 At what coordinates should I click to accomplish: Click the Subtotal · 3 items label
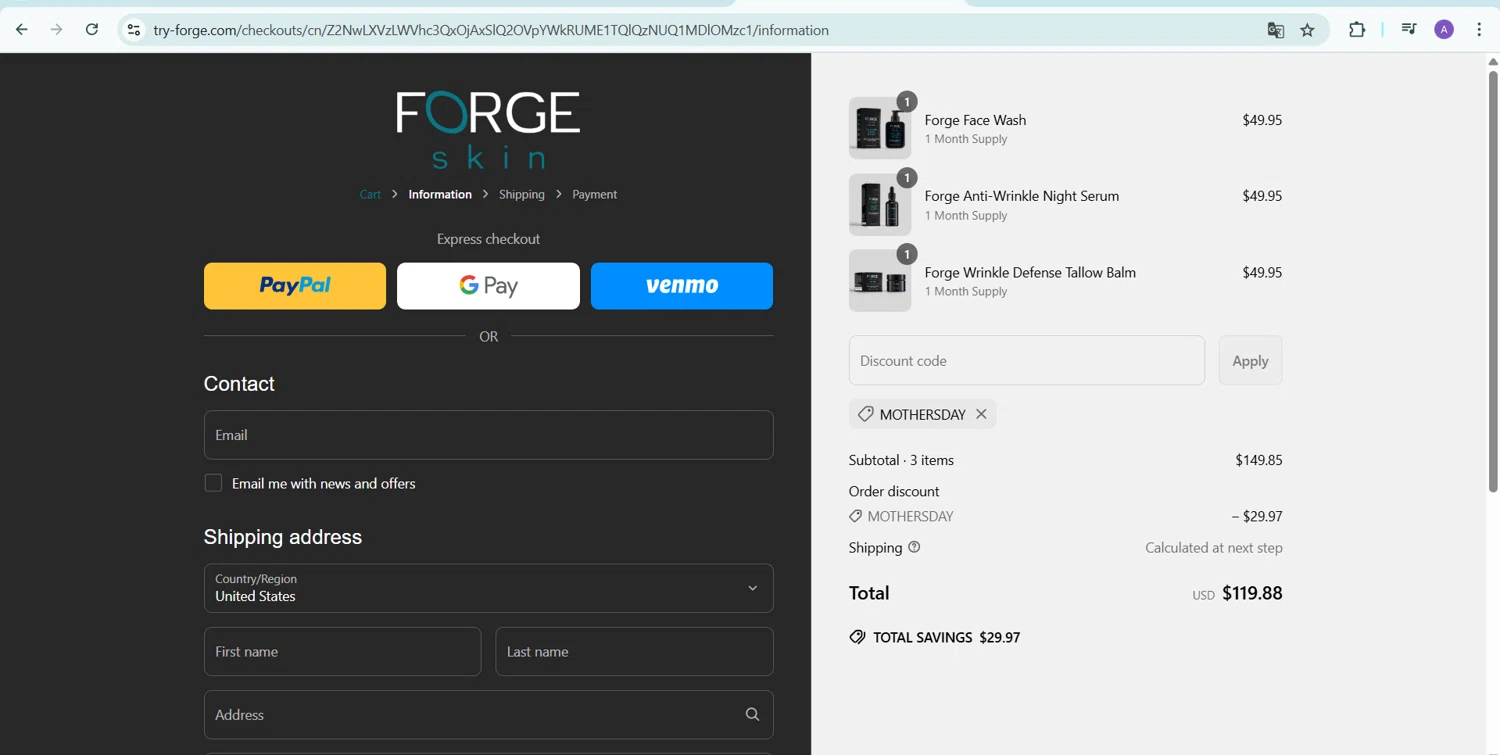tap(901, 460)
